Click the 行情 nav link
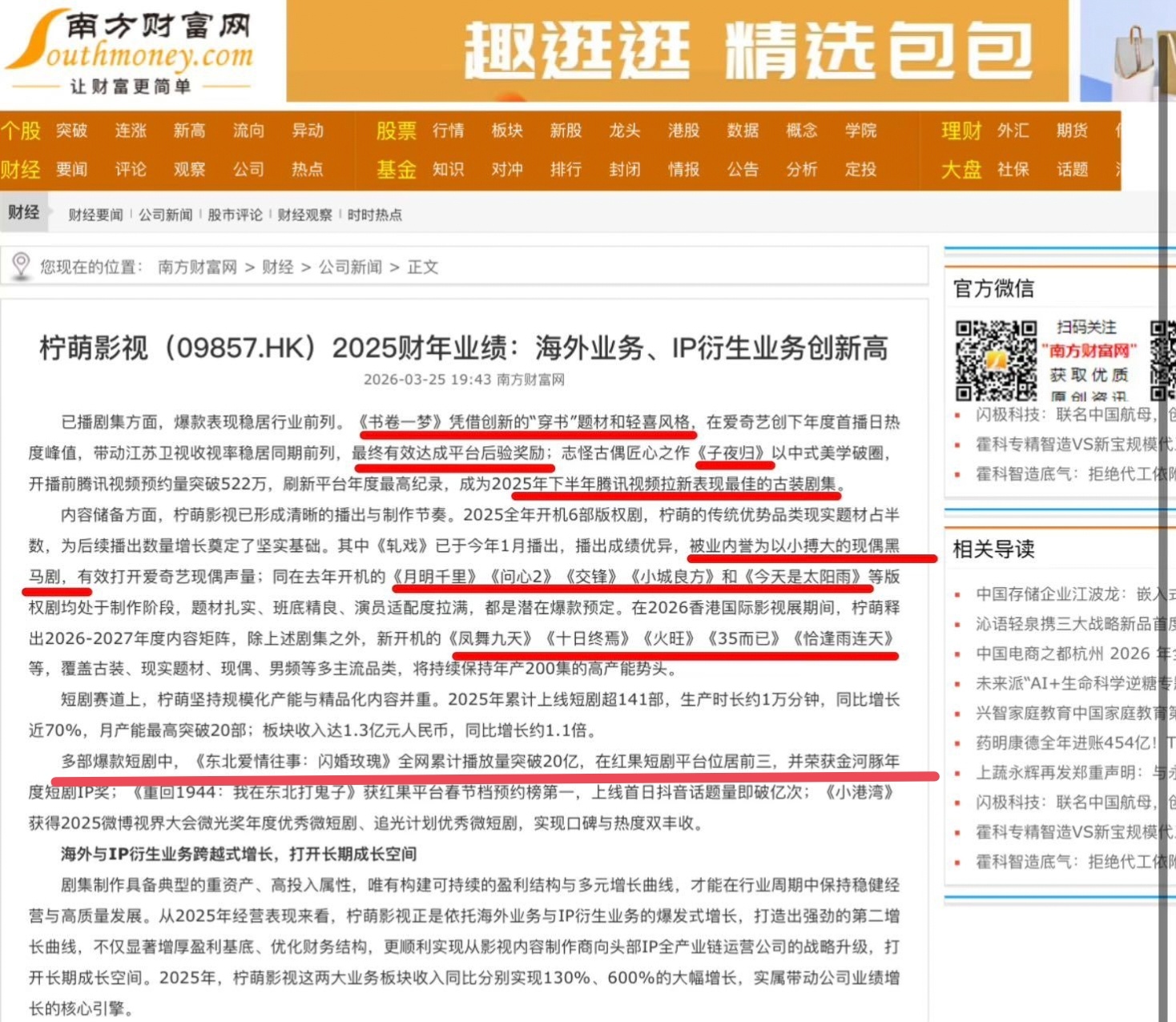1176x1022 pixels. tap(449, 131)
